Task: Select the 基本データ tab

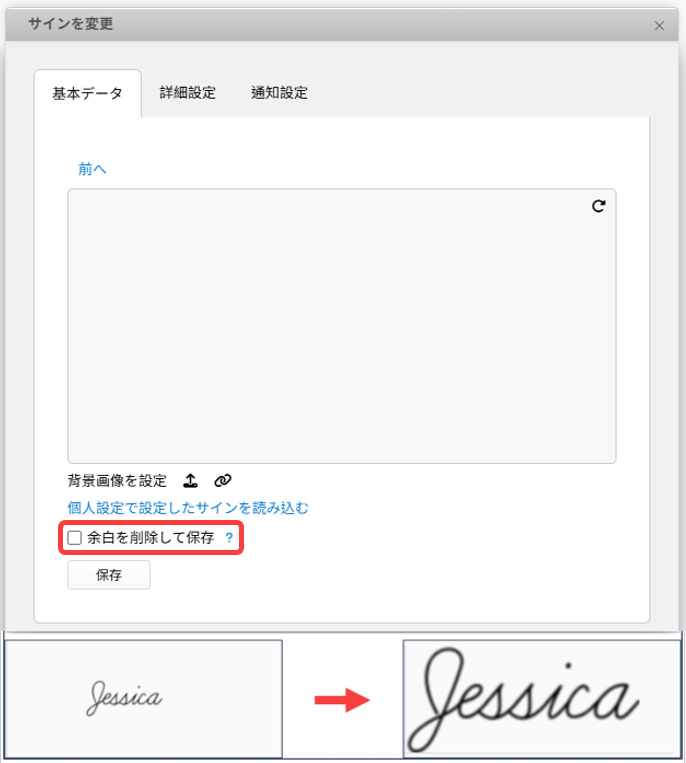Action: 88,93
